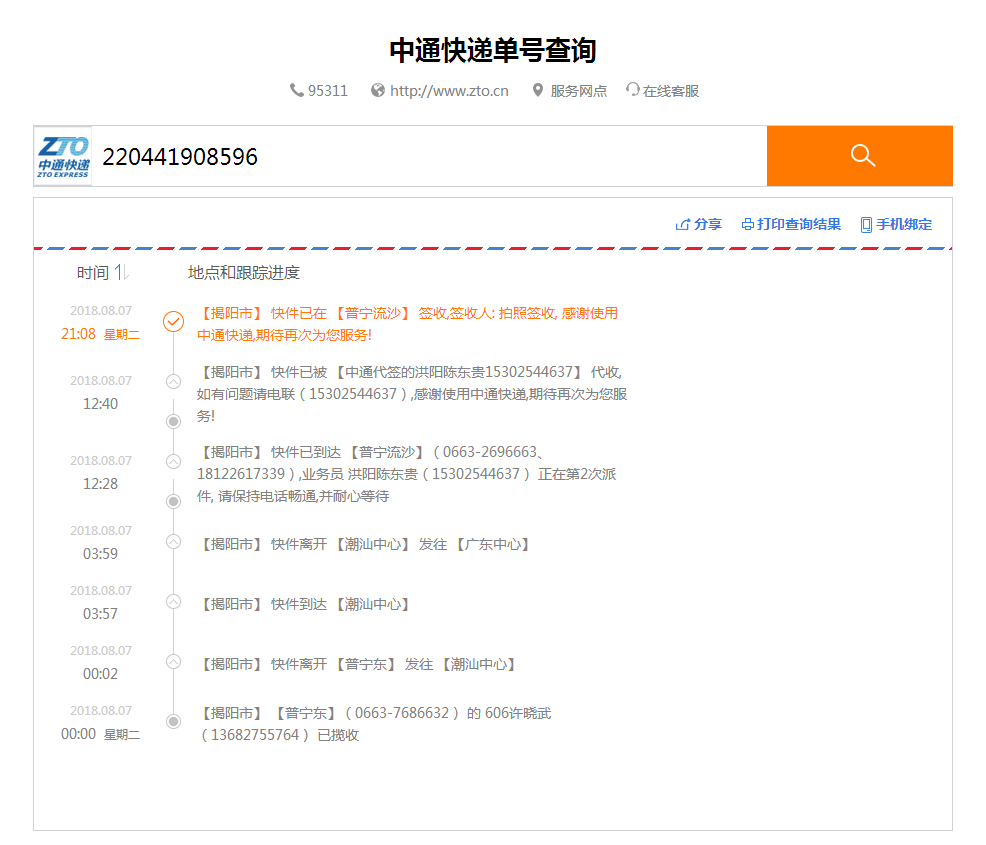986x845 pixels.
Task: Click the 00:02 timeline marker
Action: click(x=174, y=661)
